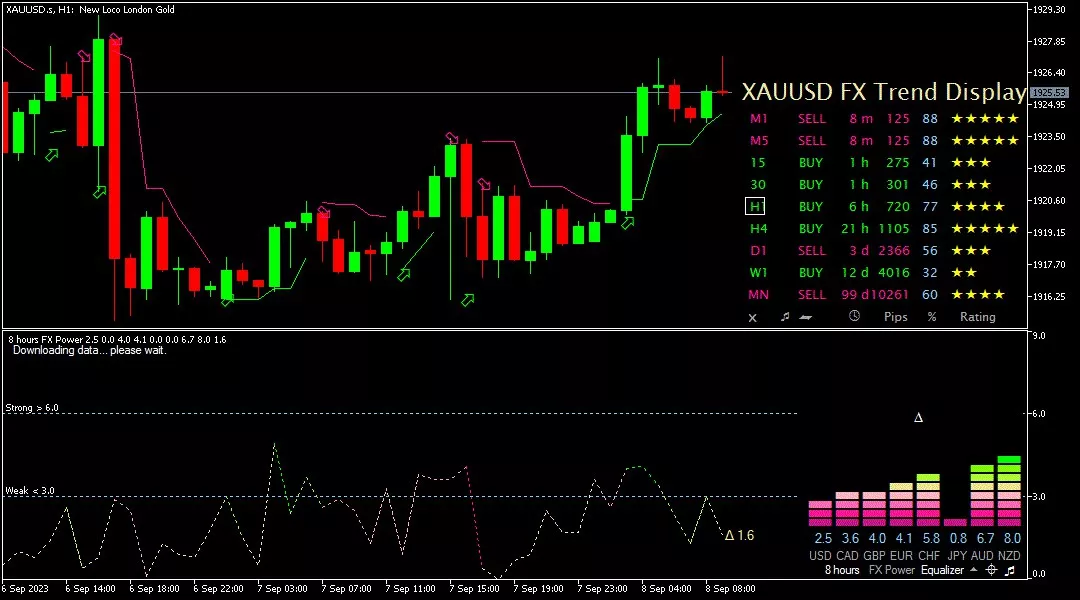Select the CHF currency label
Viewport: 1080px width, 600px height.
click(x=928, y=556)
